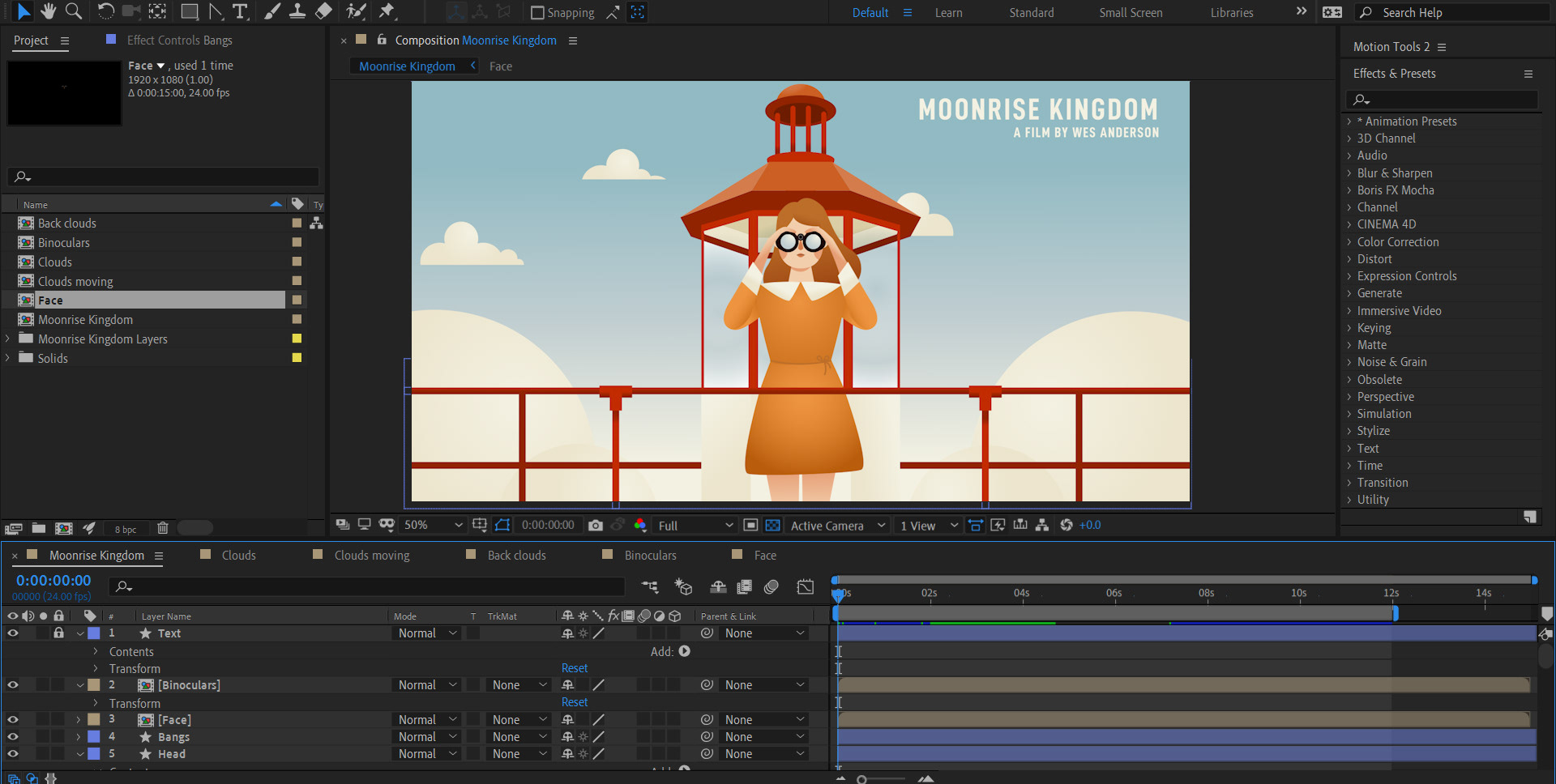This screenshot has height=784, width=1556.
Task: Toggle the transparency grid icon
Action: click(773, 525)
